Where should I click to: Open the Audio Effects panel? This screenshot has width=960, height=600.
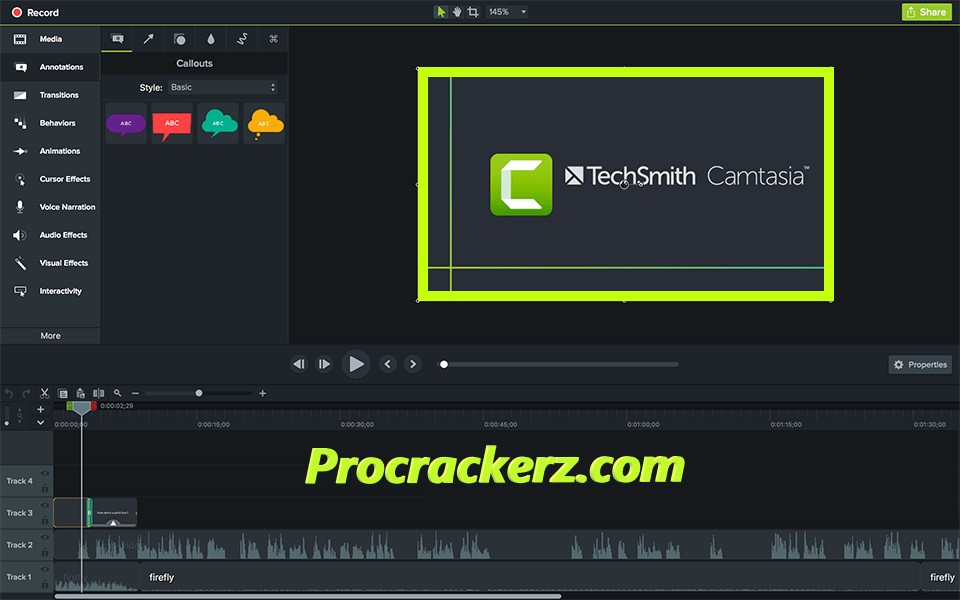click(x=49, y=235)
